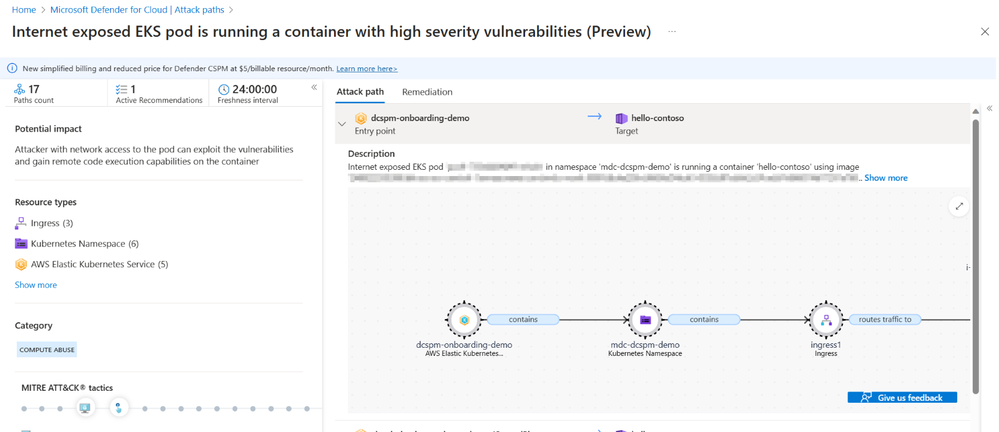This screenshot has height=432, width=999.
Task: Click the dcspm-onboarding-demo entry point name
Action: [x=420, y=118]
